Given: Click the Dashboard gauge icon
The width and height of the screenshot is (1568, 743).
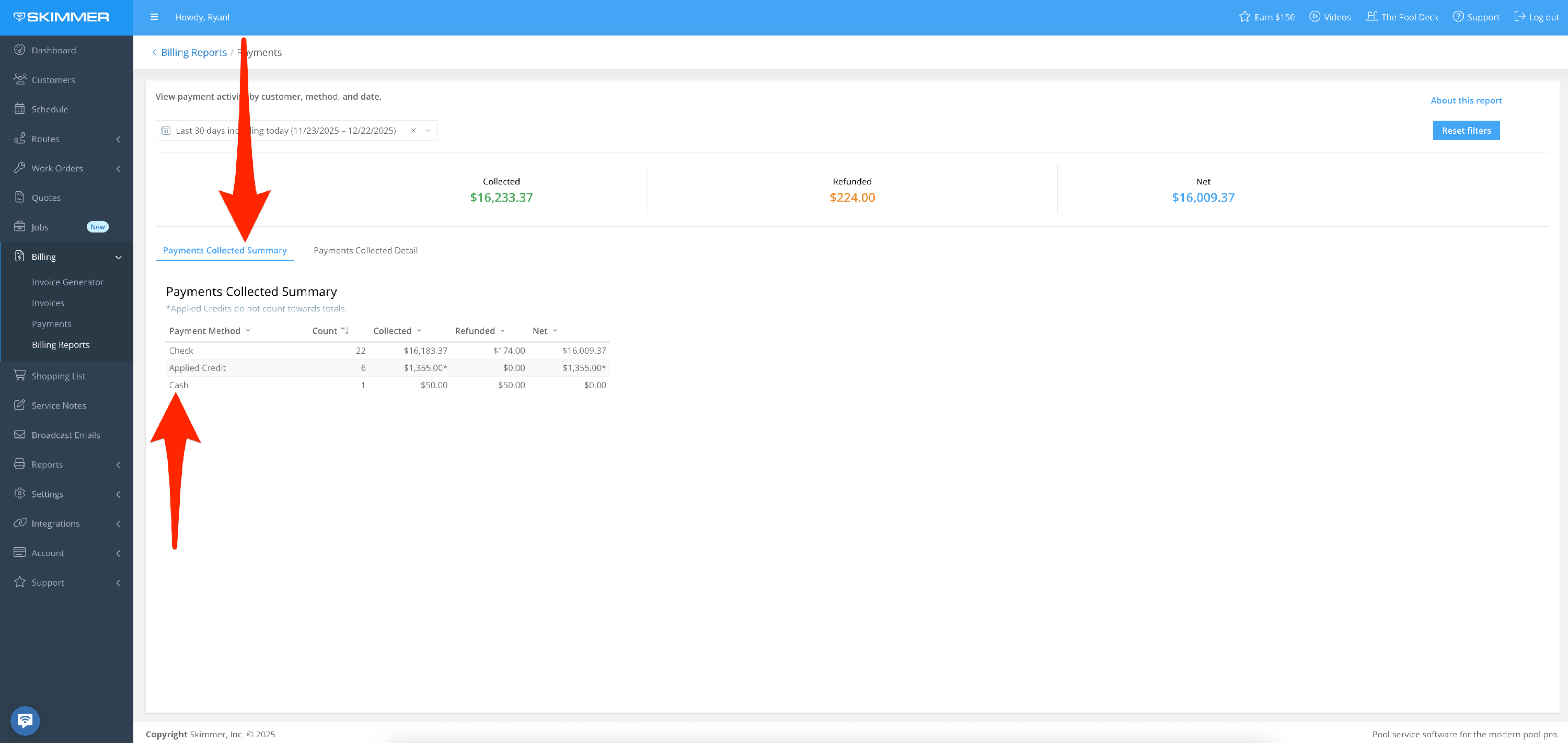Looking at the screenshot, I should coord(19,50).
